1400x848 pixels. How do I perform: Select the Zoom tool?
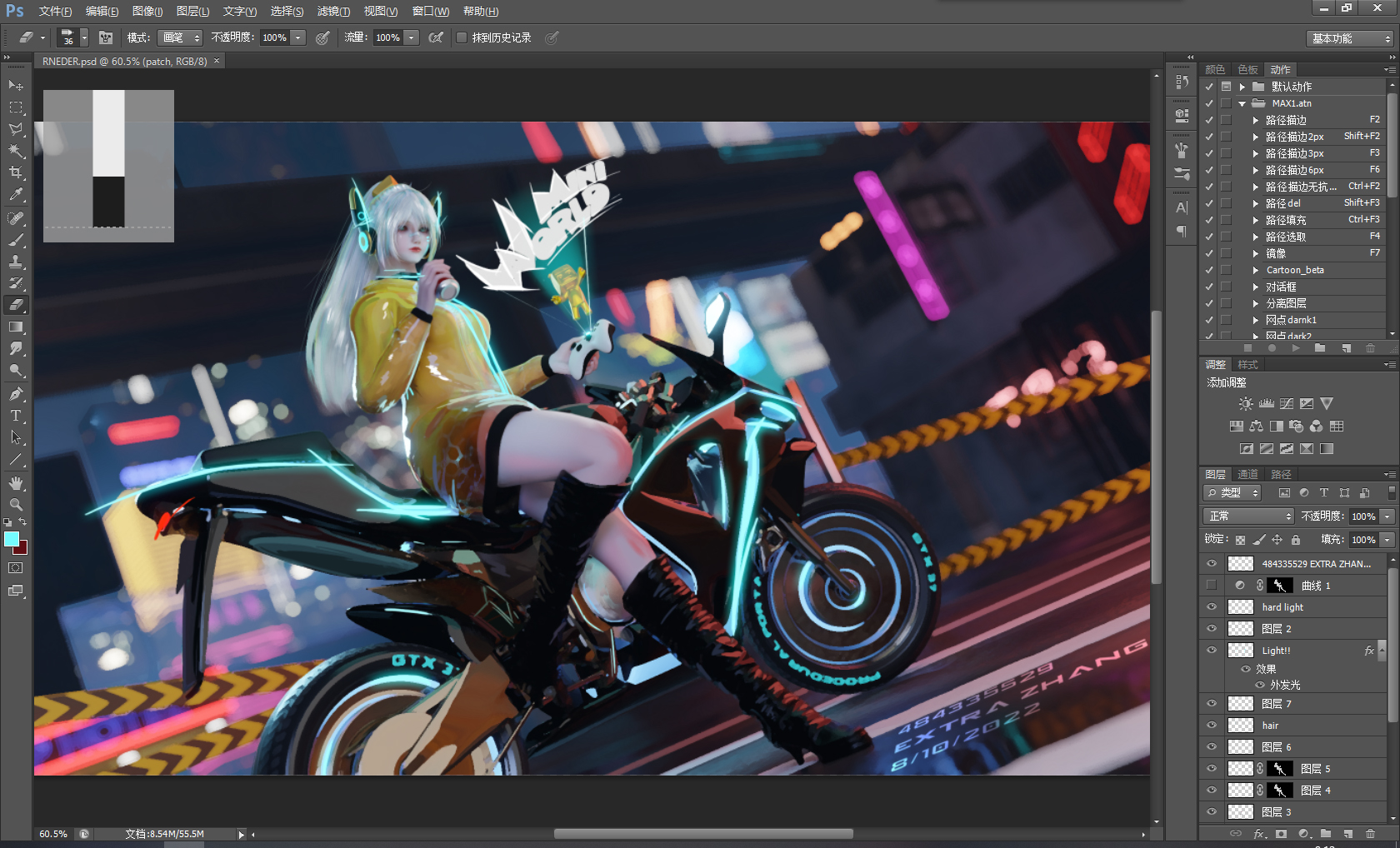click(16, 505)
